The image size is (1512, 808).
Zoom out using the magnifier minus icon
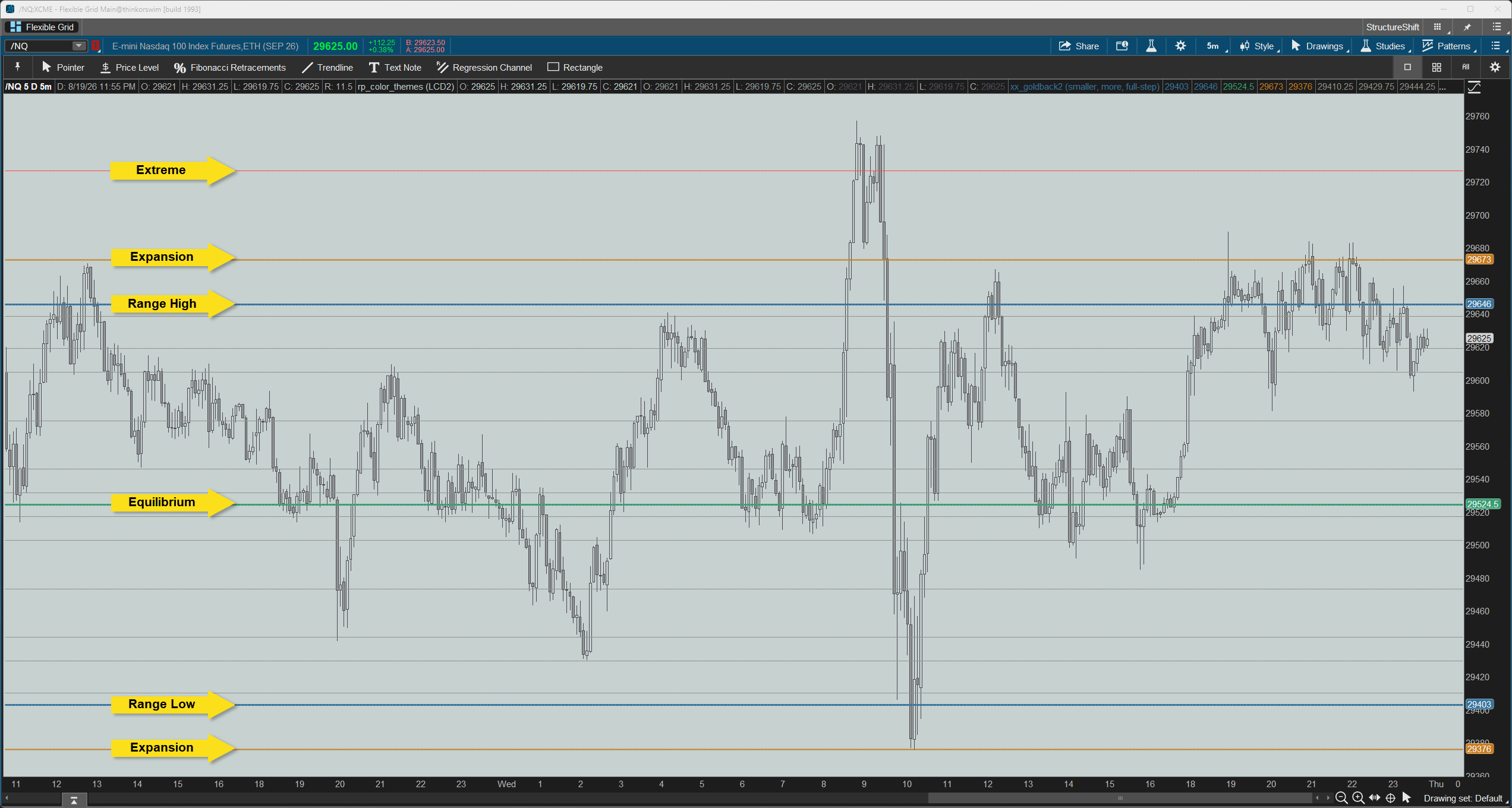(x=1341, y=798)
